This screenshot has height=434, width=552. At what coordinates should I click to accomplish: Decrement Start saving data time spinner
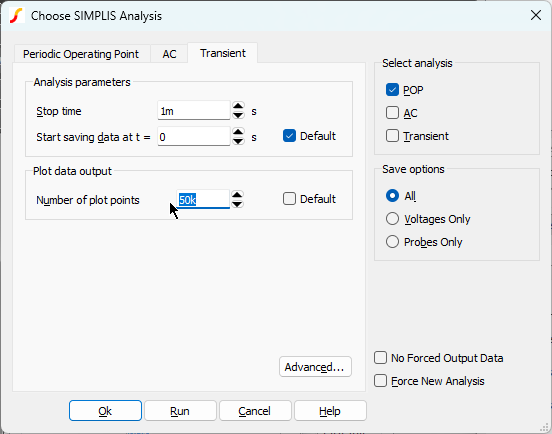click(x=238, y=141)
